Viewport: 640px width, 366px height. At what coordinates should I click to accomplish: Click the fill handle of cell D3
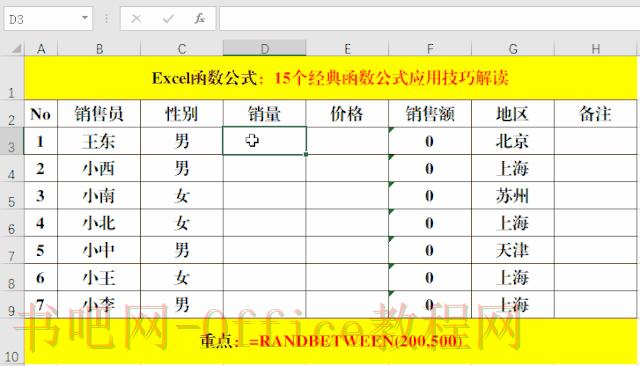[306, 154]
